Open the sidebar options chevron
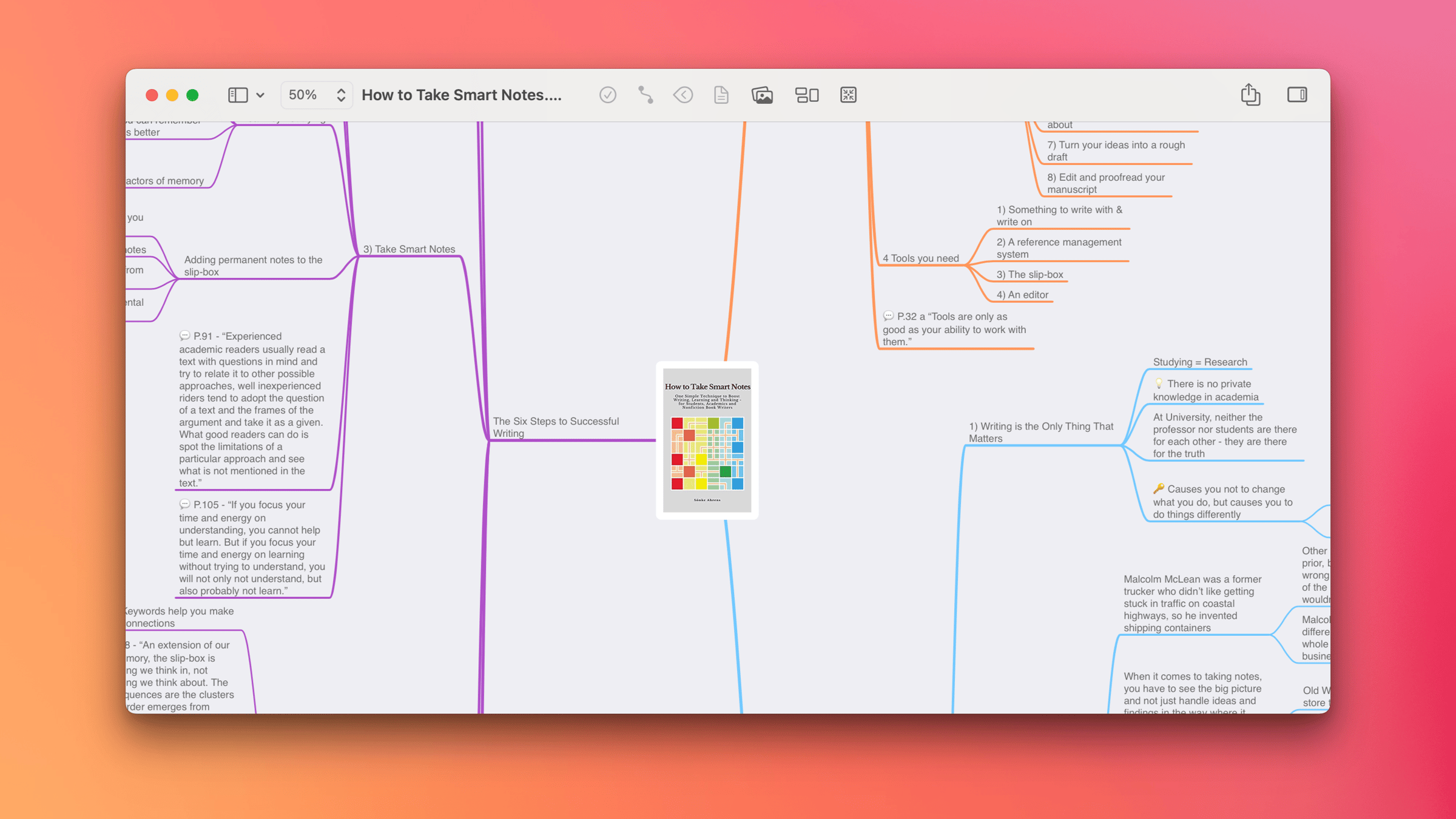The image size is (1456, 819). click(260, 95)
